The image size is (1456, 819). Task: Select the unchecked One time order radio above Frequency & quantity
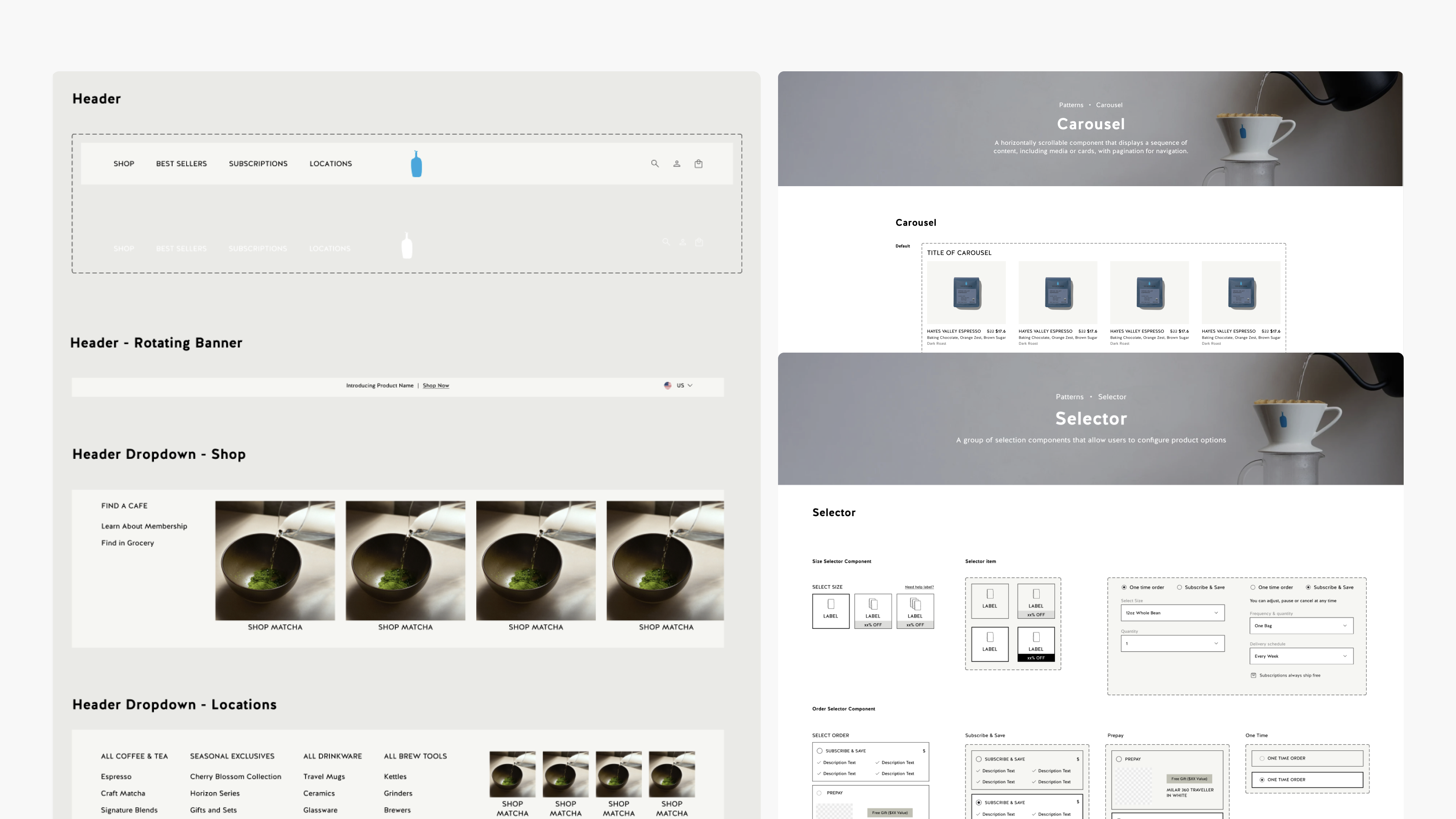pyautogui.click(x=1252, y=587)
